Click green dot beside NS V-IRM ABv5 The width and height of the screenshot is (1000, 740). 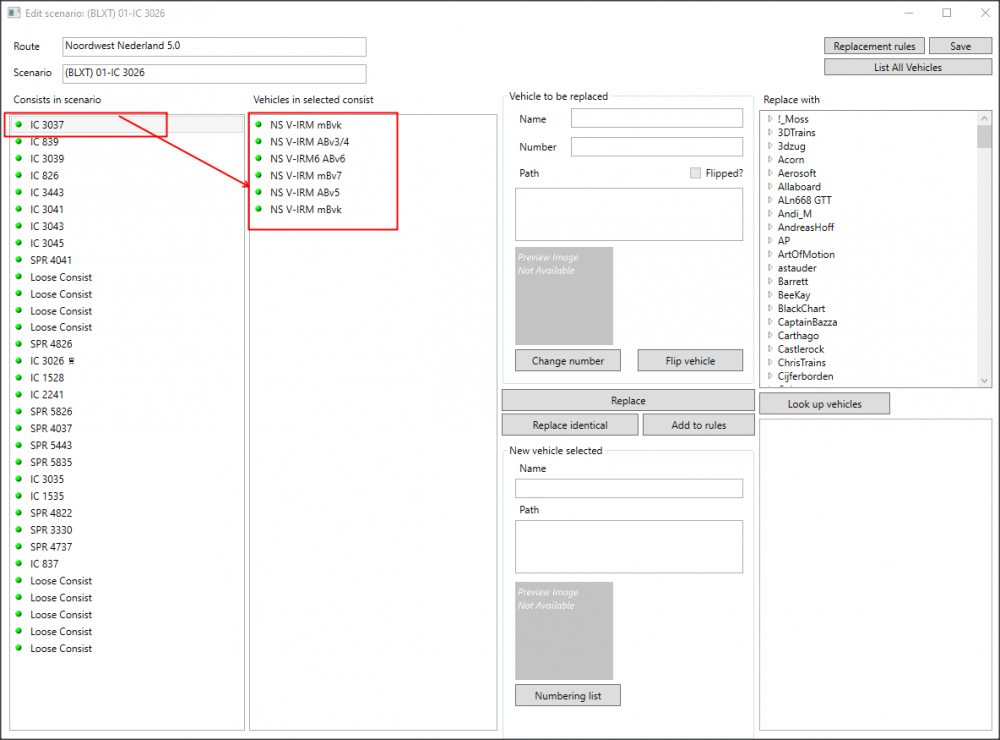259,192
